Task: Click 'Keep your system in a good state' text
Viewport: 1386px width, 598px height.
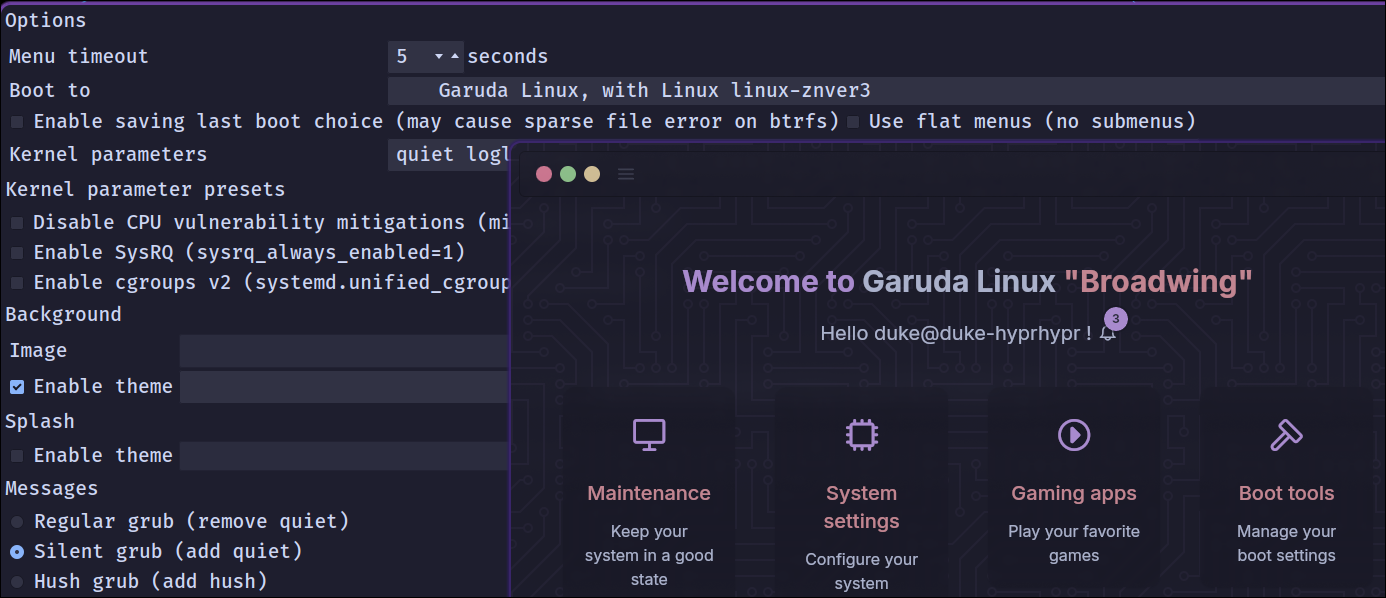Action: tap(649, 555)
